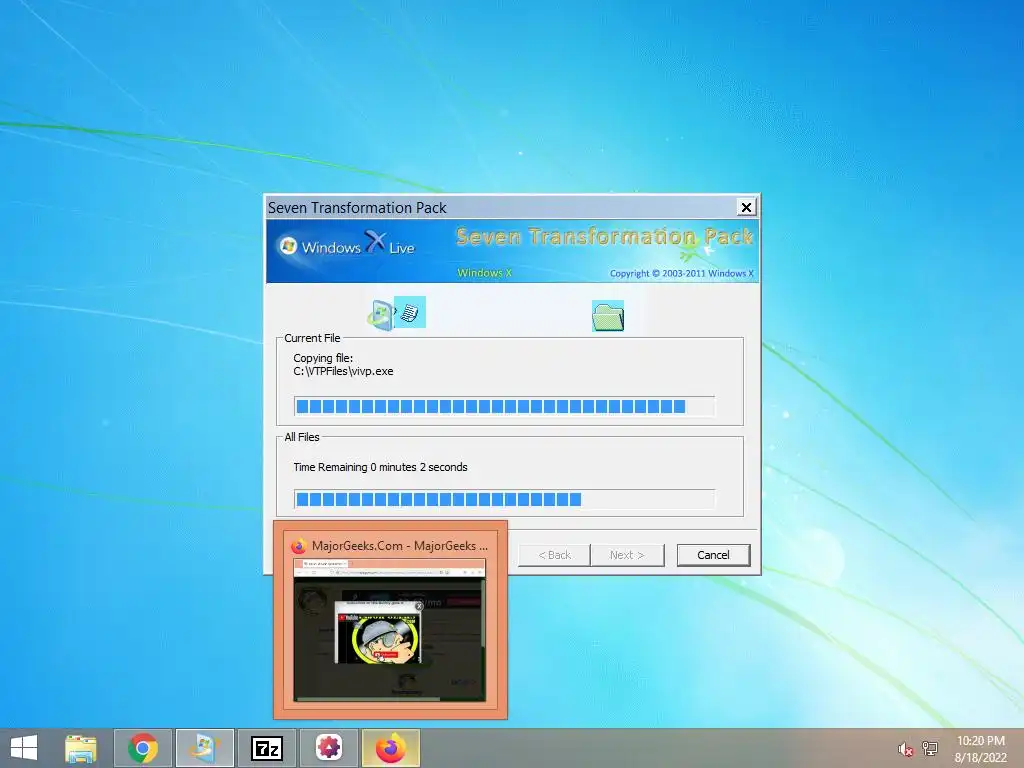The width and height of the screenshot is (1024, 768).
Task: Click the C:\VTPFiles\vivp.exe file path text
Action: [344, 372]
